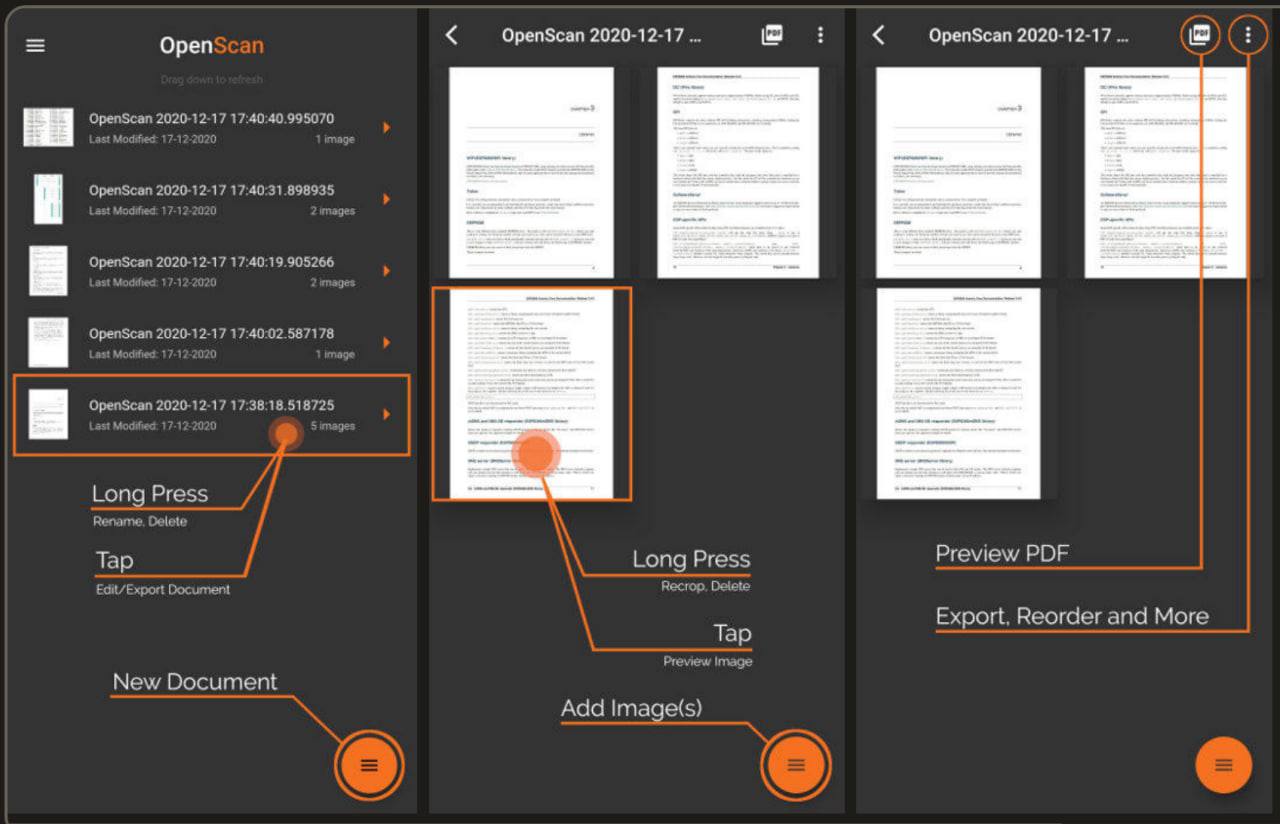Preview the third page image on the middle screen

pyautogui.click(x=531, y=394)
